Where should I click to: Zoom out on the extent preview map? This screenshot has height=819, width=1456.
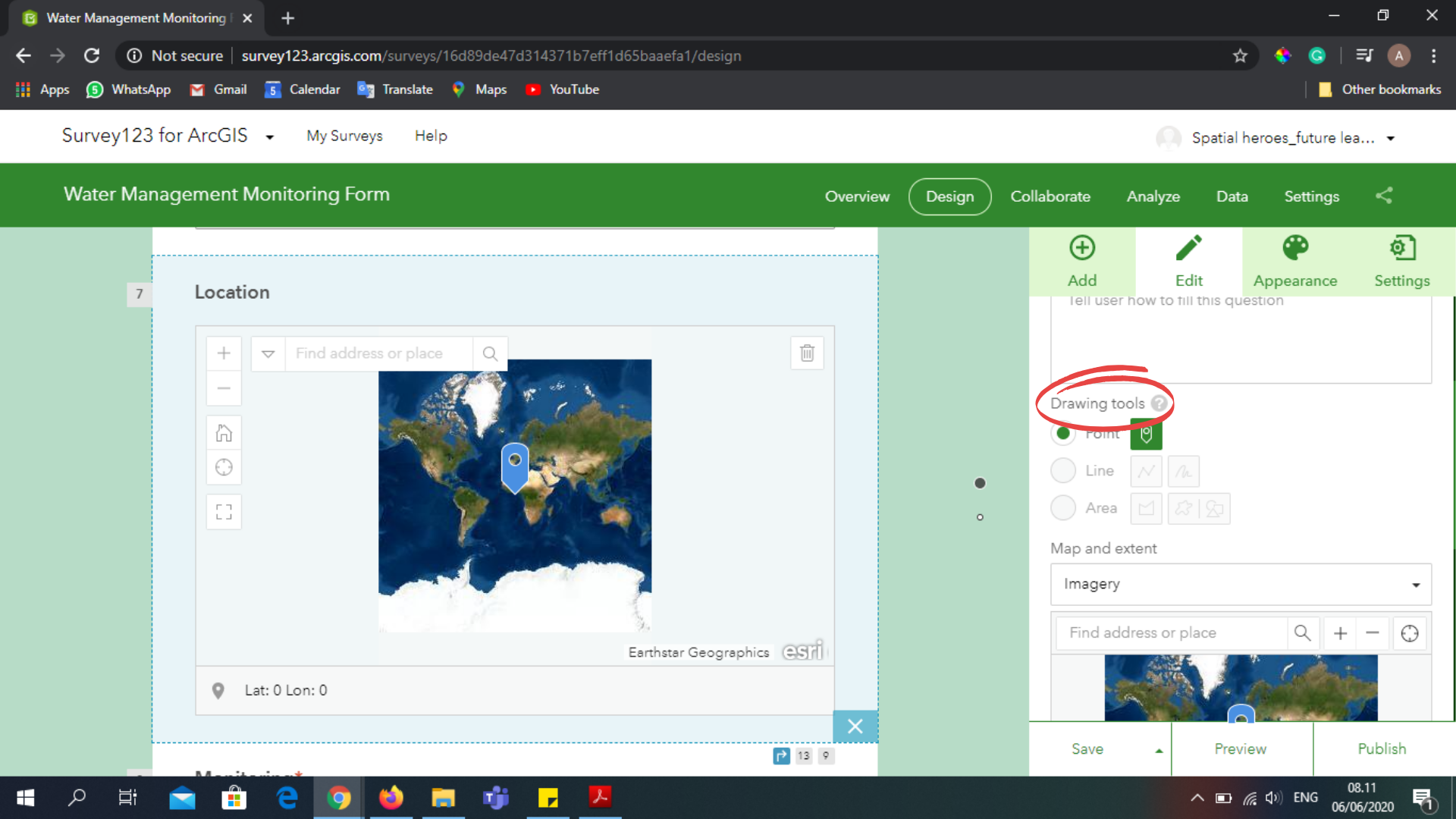tap(1373, 632)
